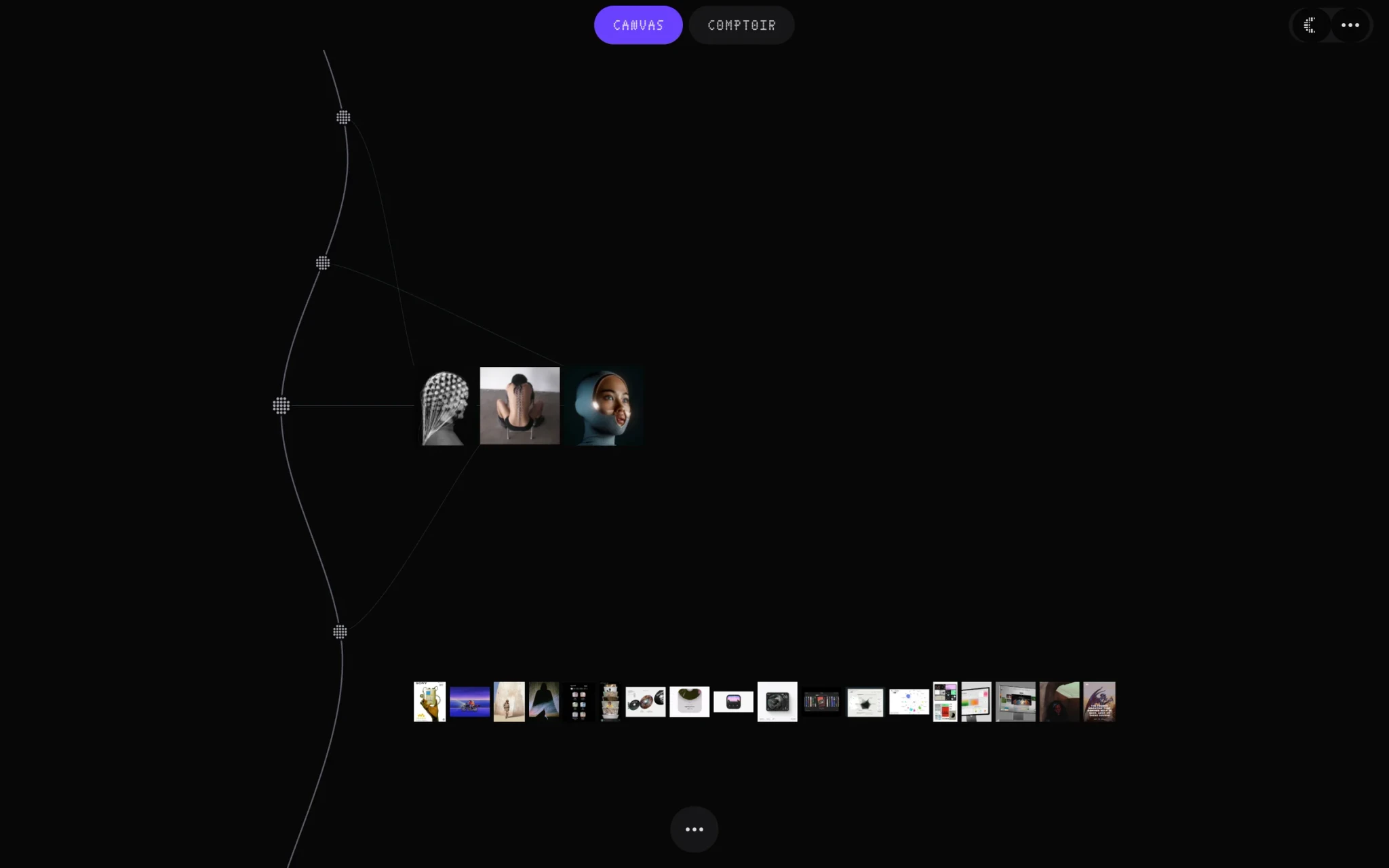Open the Sony Walkman poster thumbnail
Image resolution: width=1389 pixels, height=868 pixels.
[429, 702]
